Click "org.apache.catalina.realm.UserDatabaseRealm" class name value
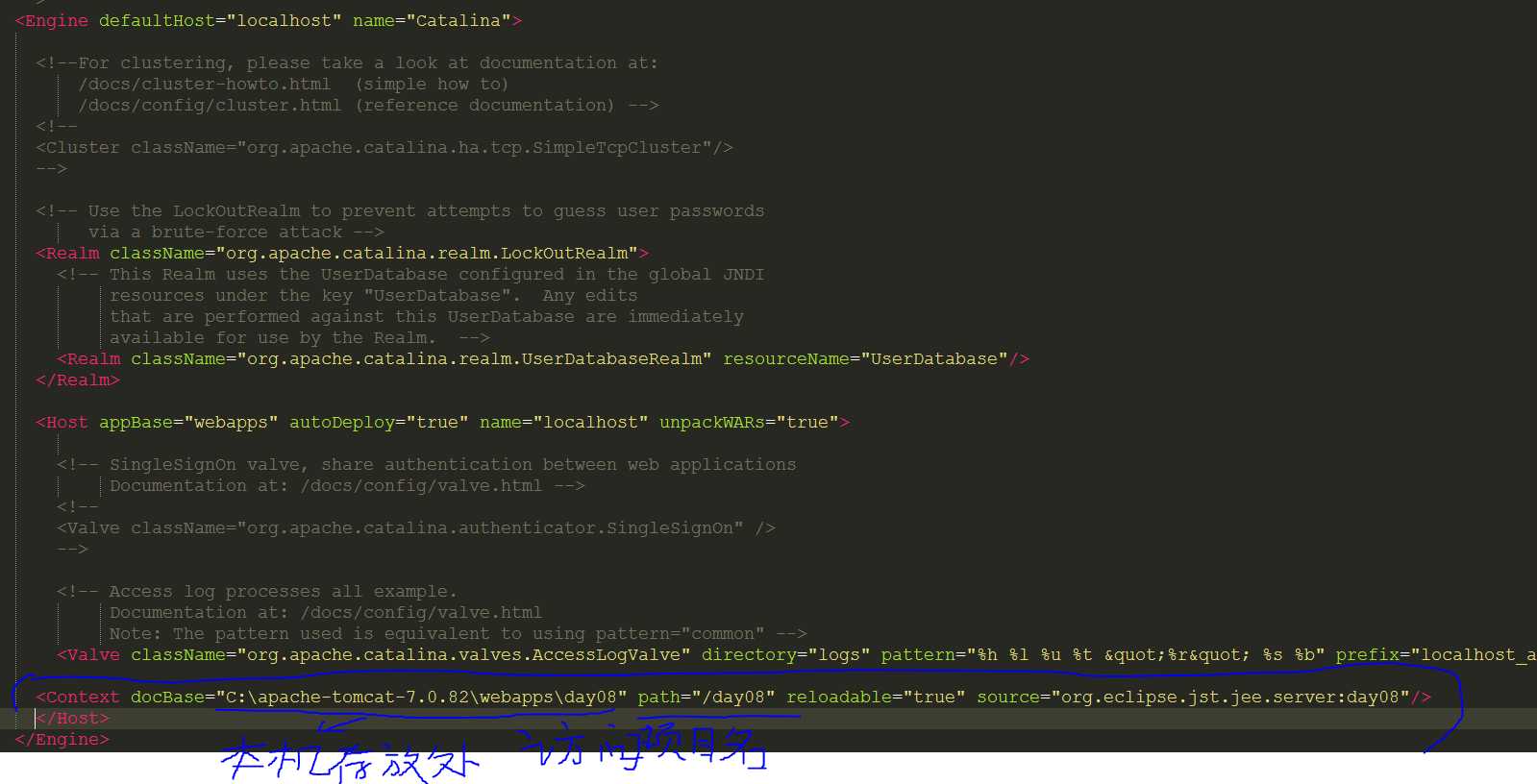Image resolution: width=1537 pixels, height=784 pixels. coord(475,358)
